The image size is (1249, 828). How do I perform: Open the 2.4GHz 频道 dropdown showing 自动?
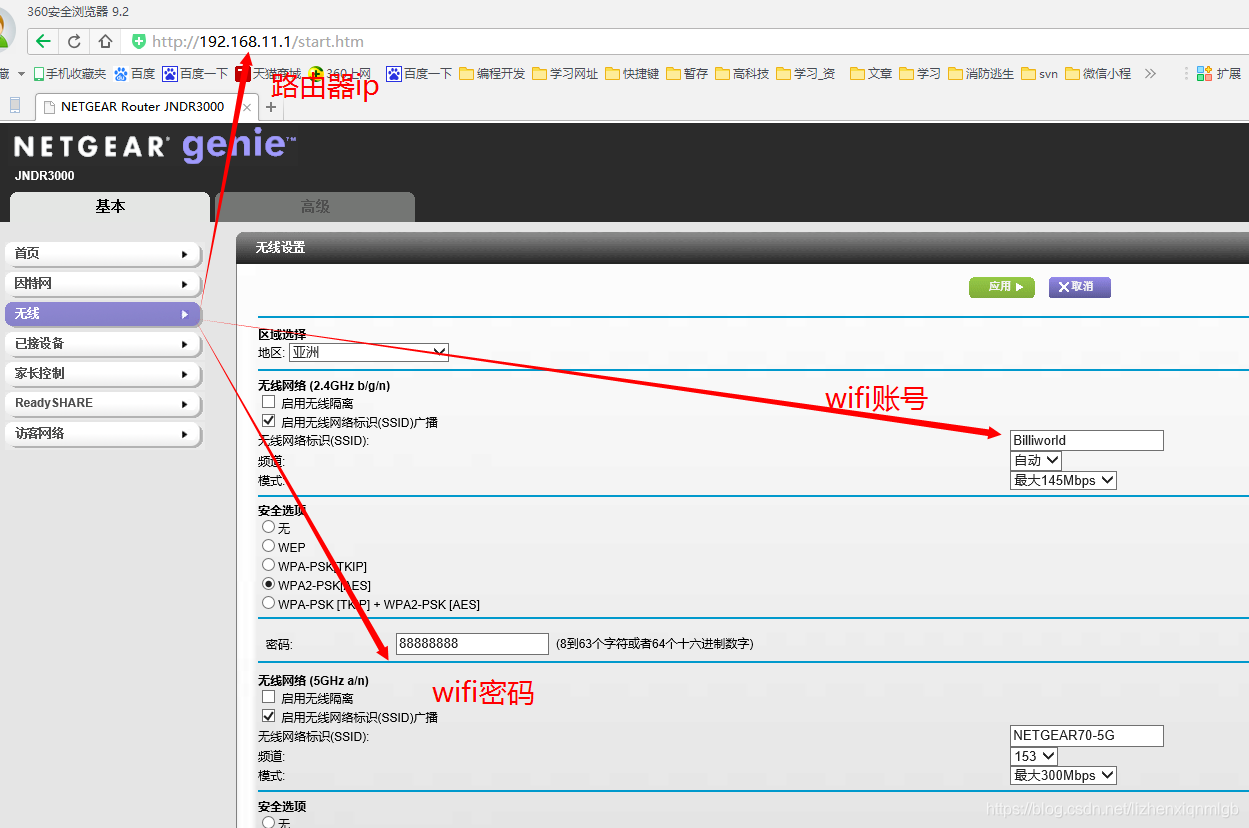tap(1036, 461)
